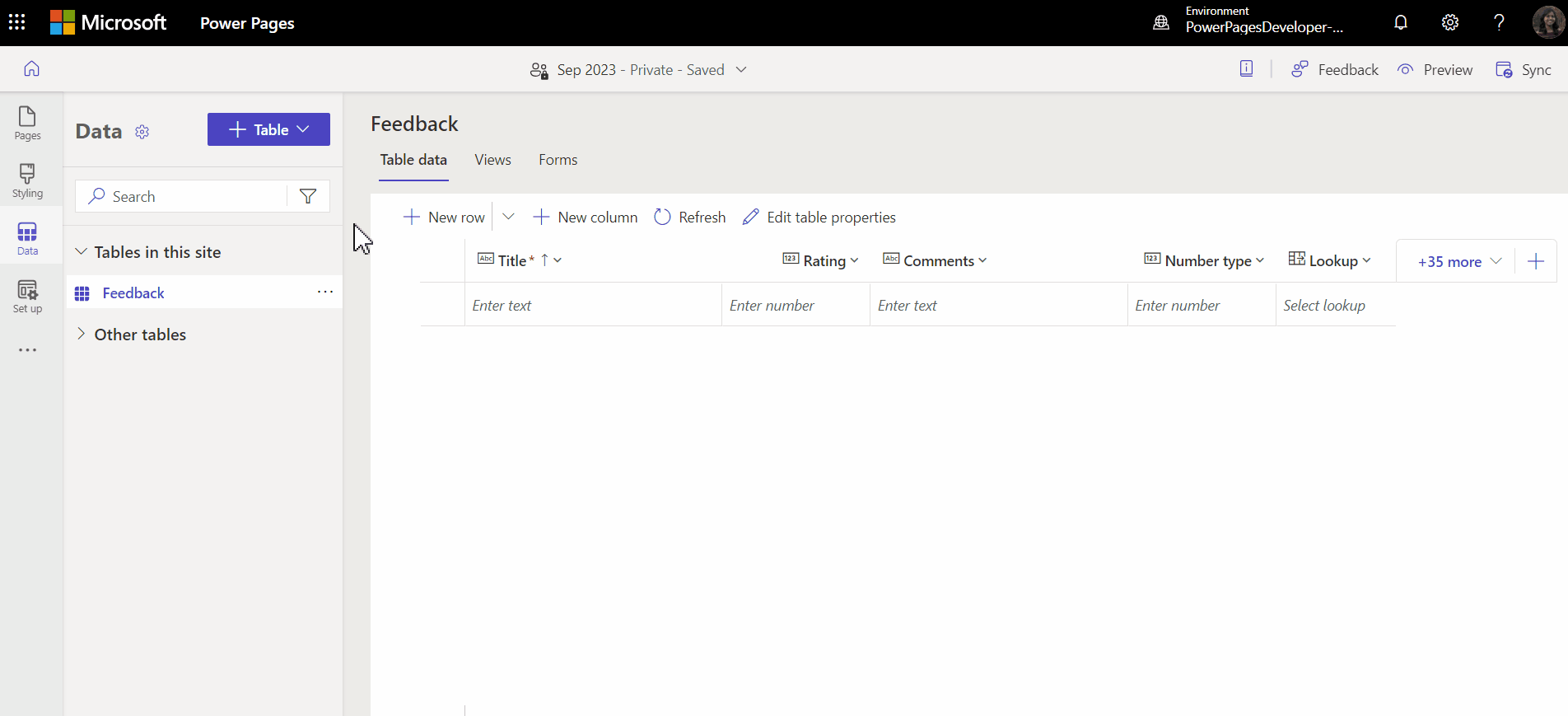Open the Pages workspace

tap(27, 123)
